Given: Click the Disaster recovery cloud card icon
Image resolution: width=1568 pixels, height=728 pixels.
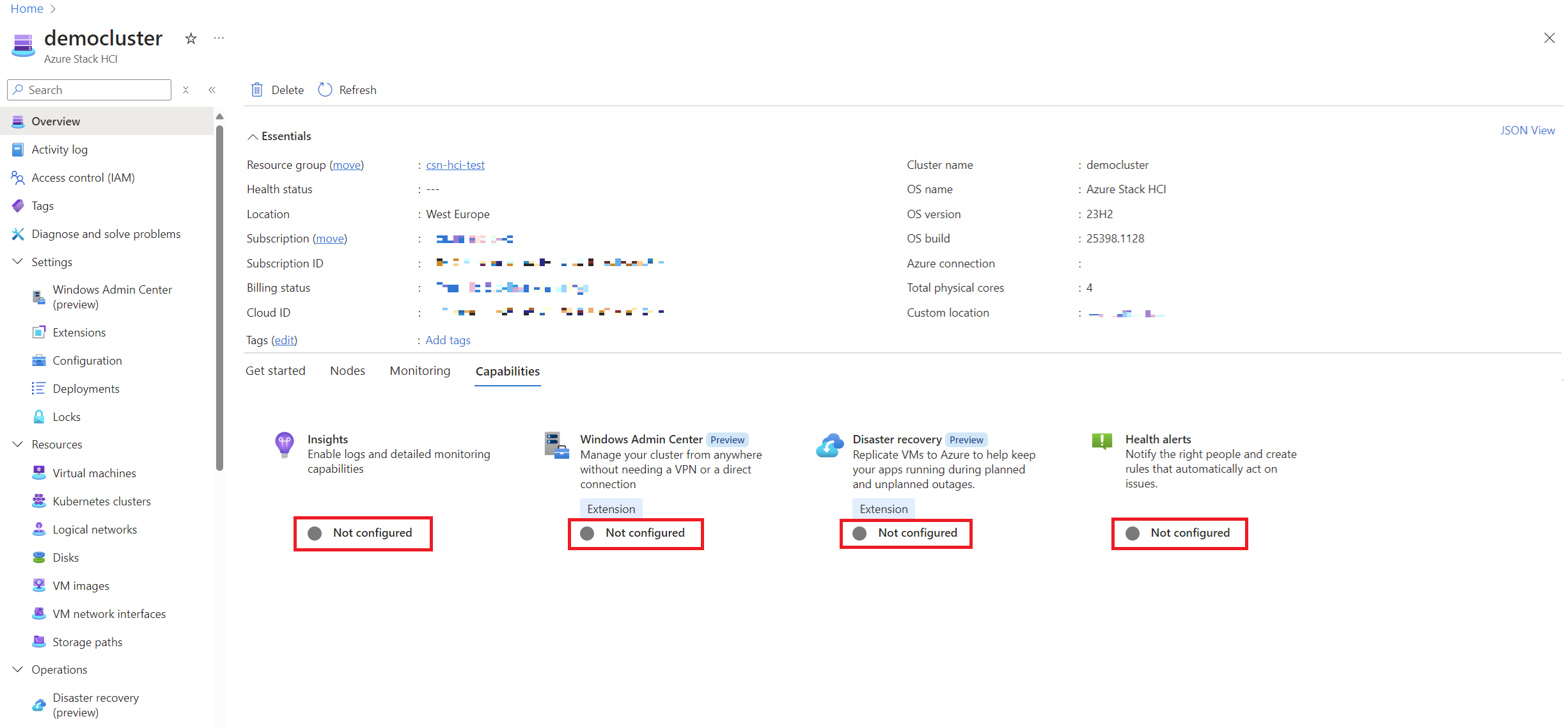Looking at the screenshot, I should pyautogui.click(x=829, y=445).
